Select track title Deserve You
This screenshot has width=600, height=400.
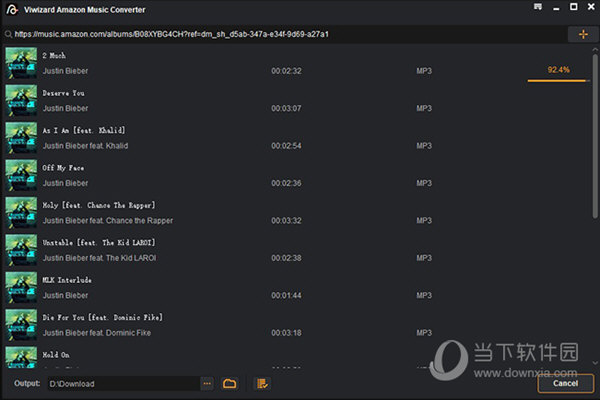pyautogui.click(x=64, y=93)
